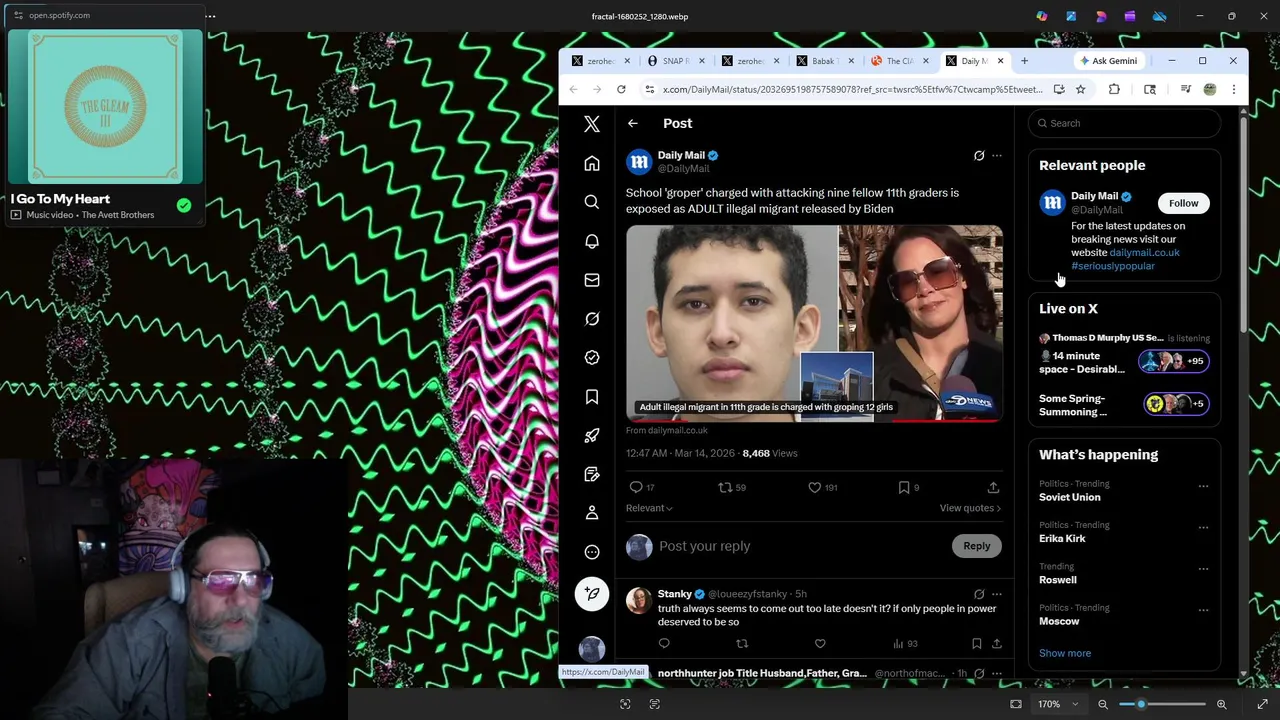Open a new browser tab
The width and height of the screenshot is (1280, 720).
click(x=1024, y=61)
